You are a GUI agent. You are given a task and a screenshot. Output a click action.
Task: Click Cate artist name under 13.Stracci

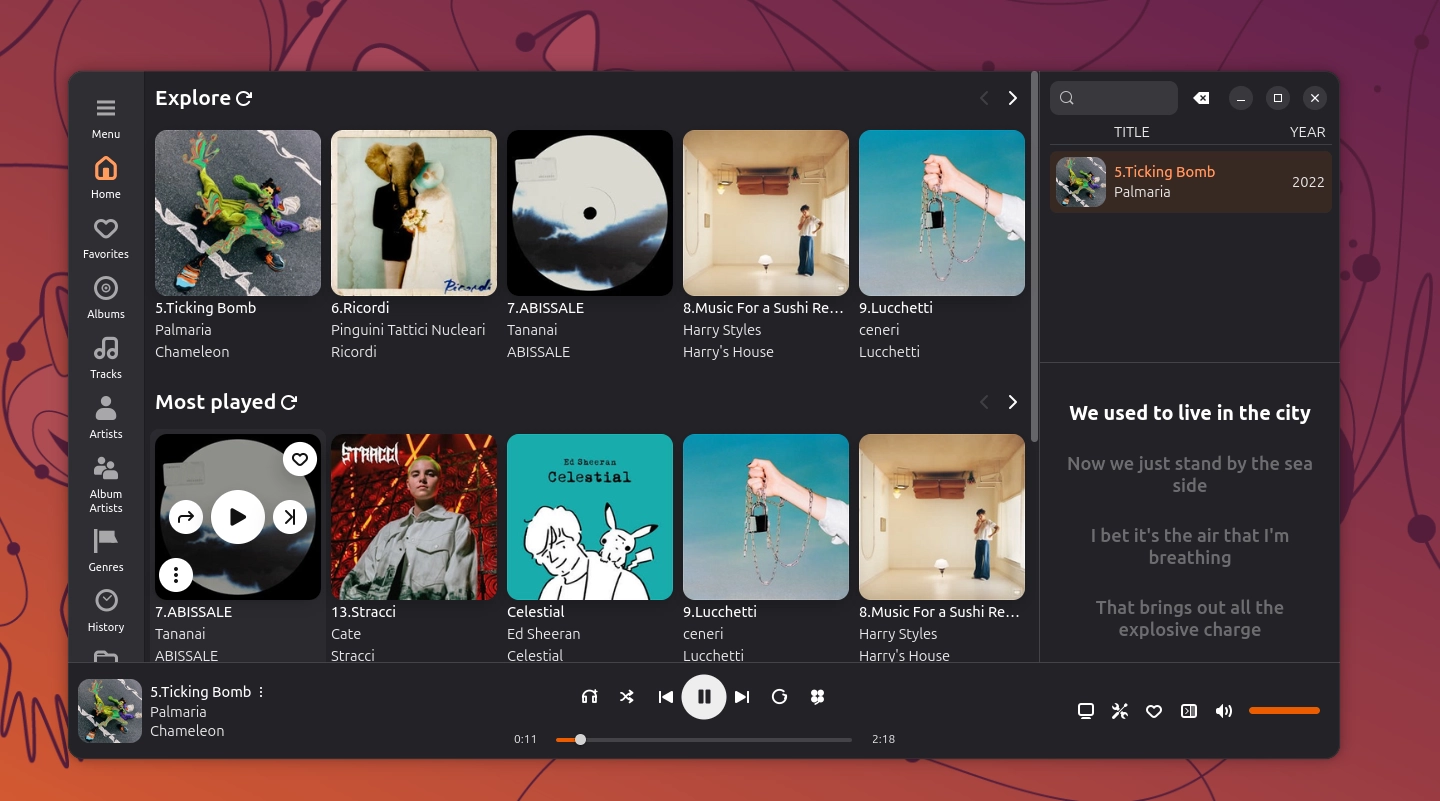tap(346, 634)
